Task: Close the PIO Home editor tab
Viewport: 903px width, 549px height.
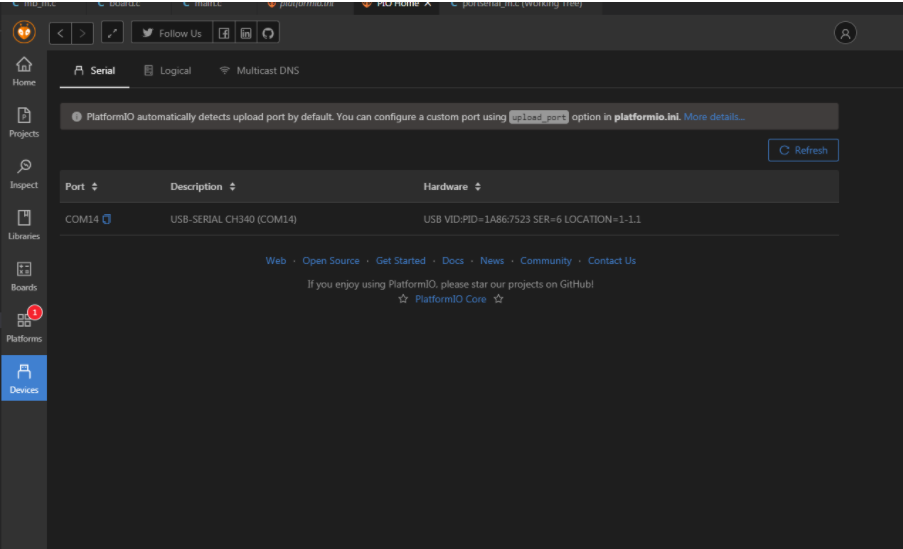Action: [428, 4]
